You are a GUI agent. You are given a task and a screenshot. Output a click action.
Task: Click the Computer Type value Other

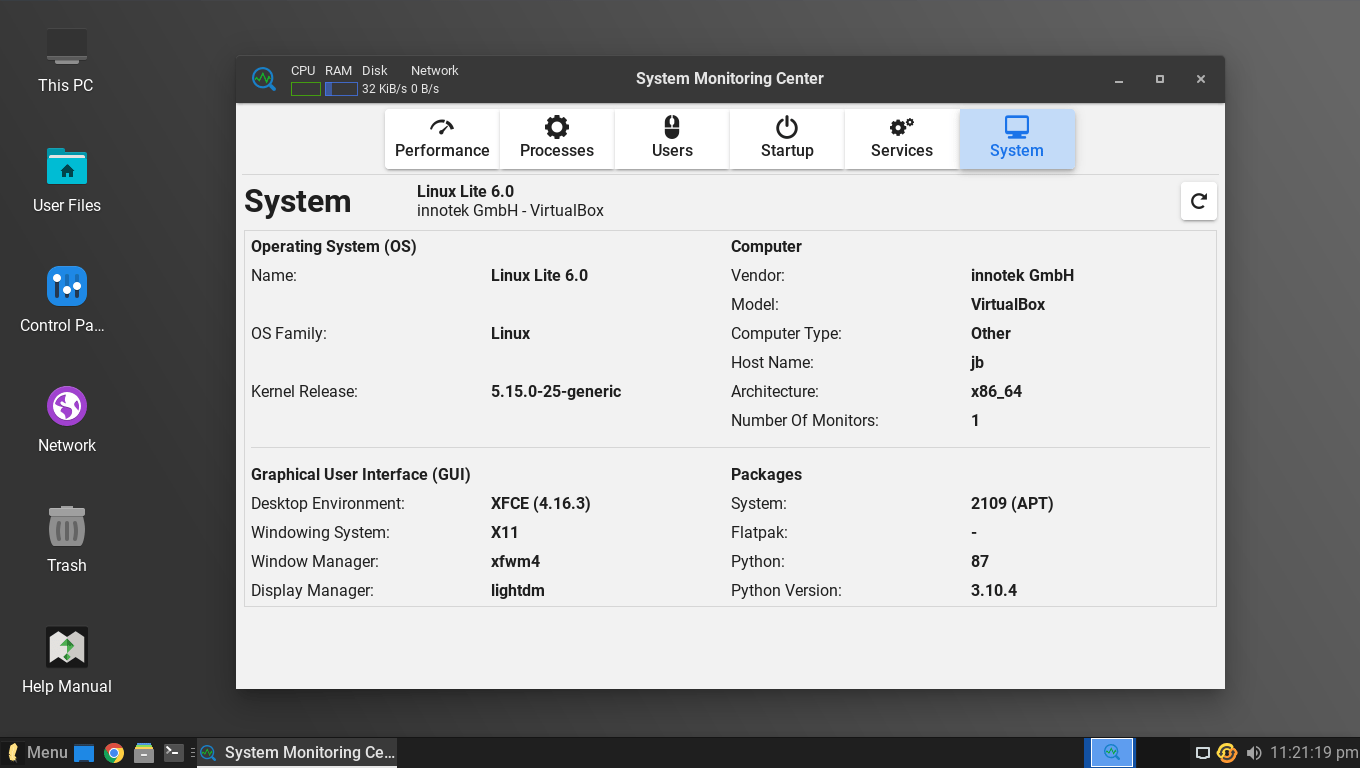point(991,333)
